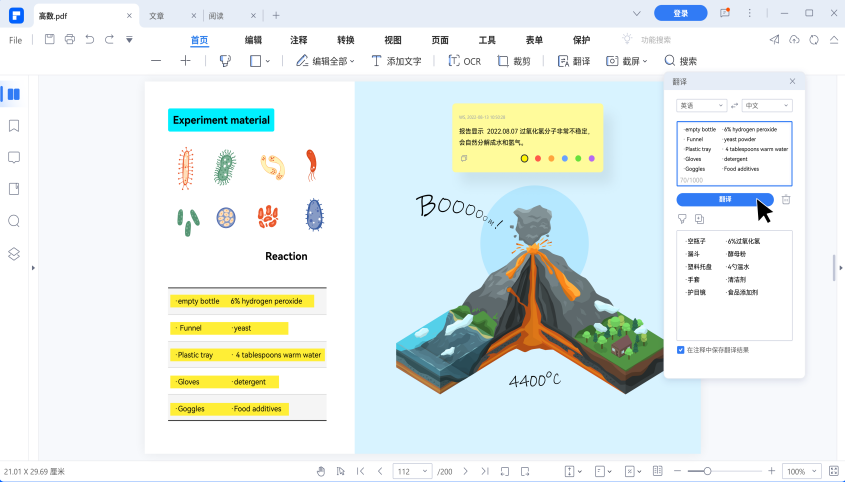Image resolution: width=845 pixels, height=482 pixels.
Task: Open the comments sidebar panel
Action: tap(14, 157)
